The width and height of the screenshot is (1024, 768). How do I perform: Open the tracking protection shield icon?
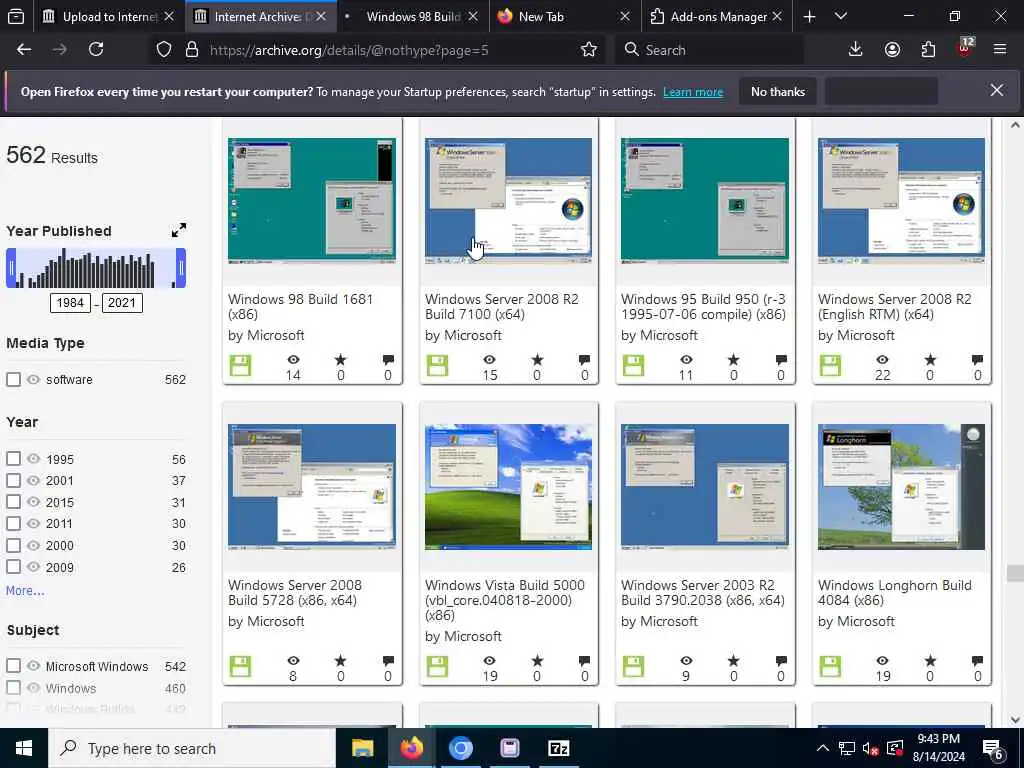tap(164, 50)
